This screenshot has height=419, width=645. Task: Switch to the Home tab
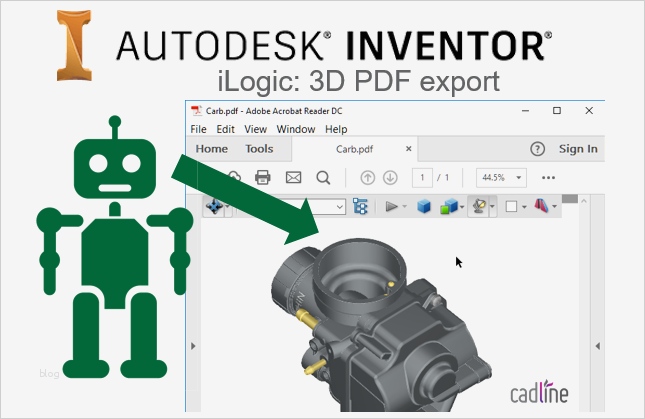tap(211, 148)
